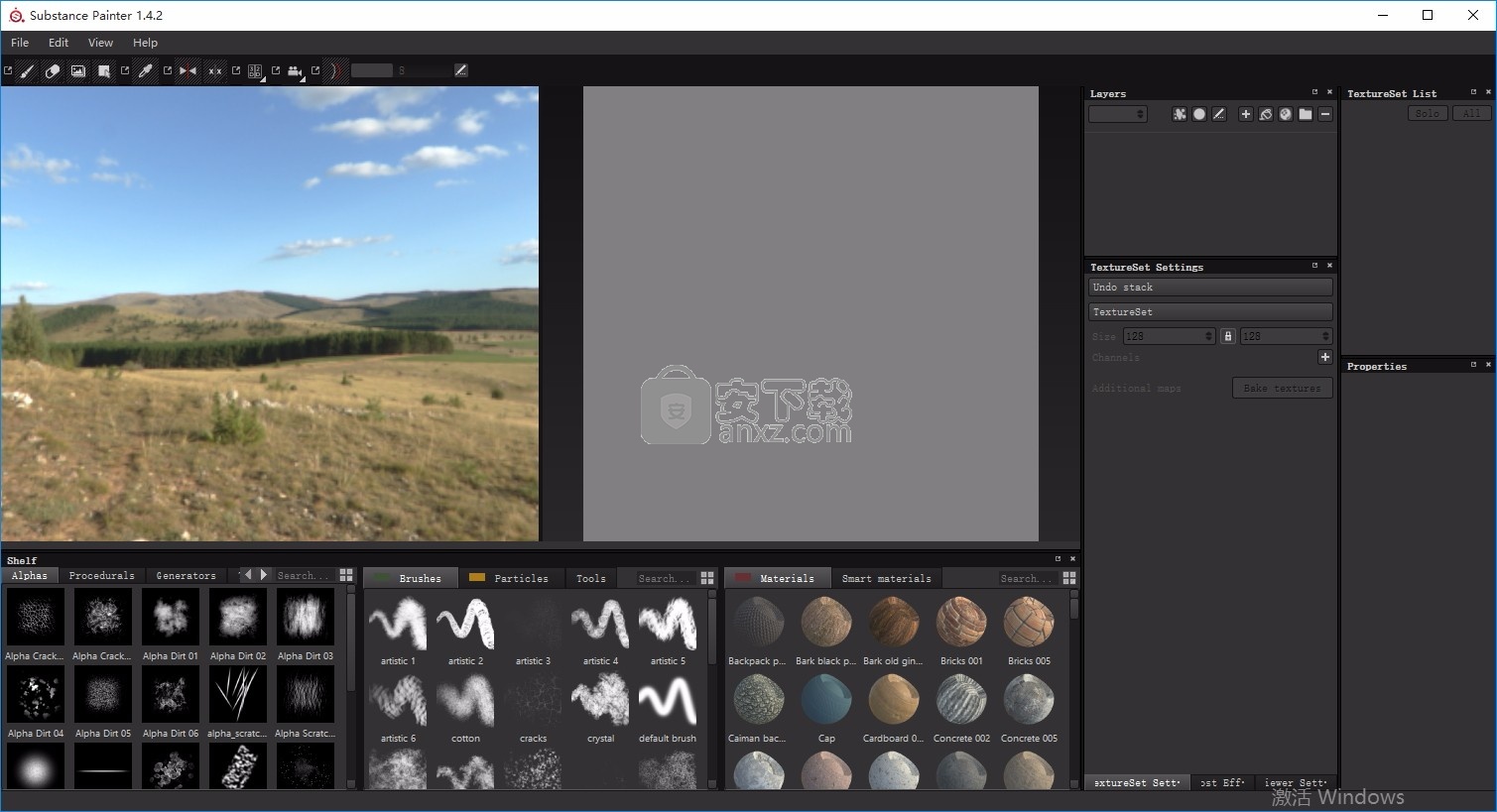
Task: Expand the Undo stack section
Action: tap(1210, 287)
